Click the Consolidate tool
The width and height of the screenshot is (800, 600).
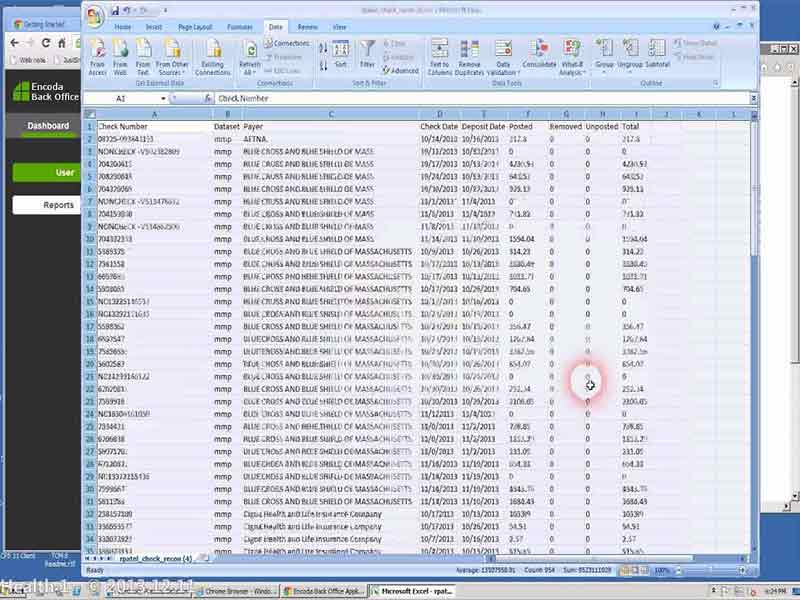[x=539, y=54]
